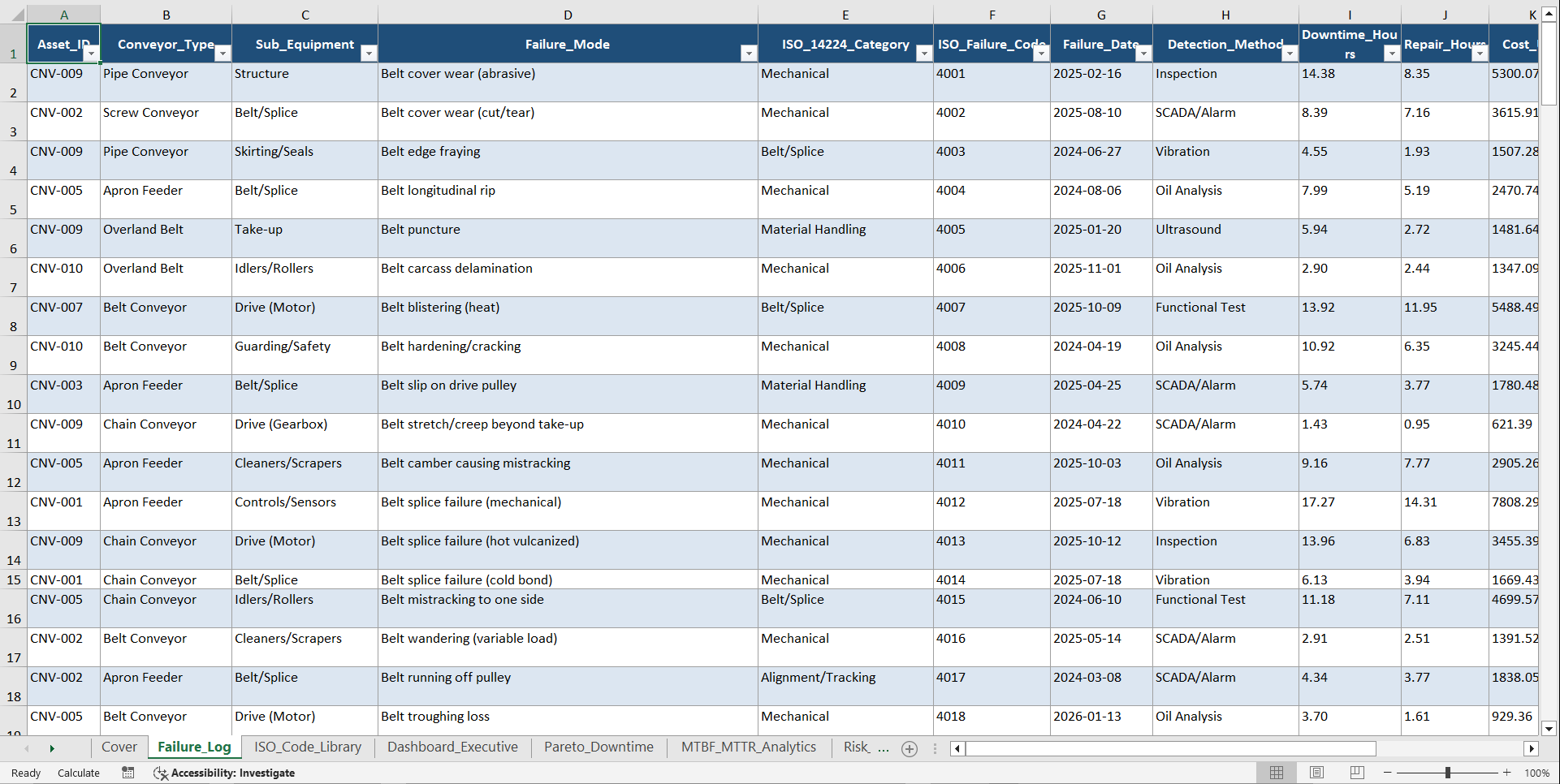Viewport: 1560px width, 784px height.
Task: Click the macro recording icon in status bar
Action: (127, 773)
